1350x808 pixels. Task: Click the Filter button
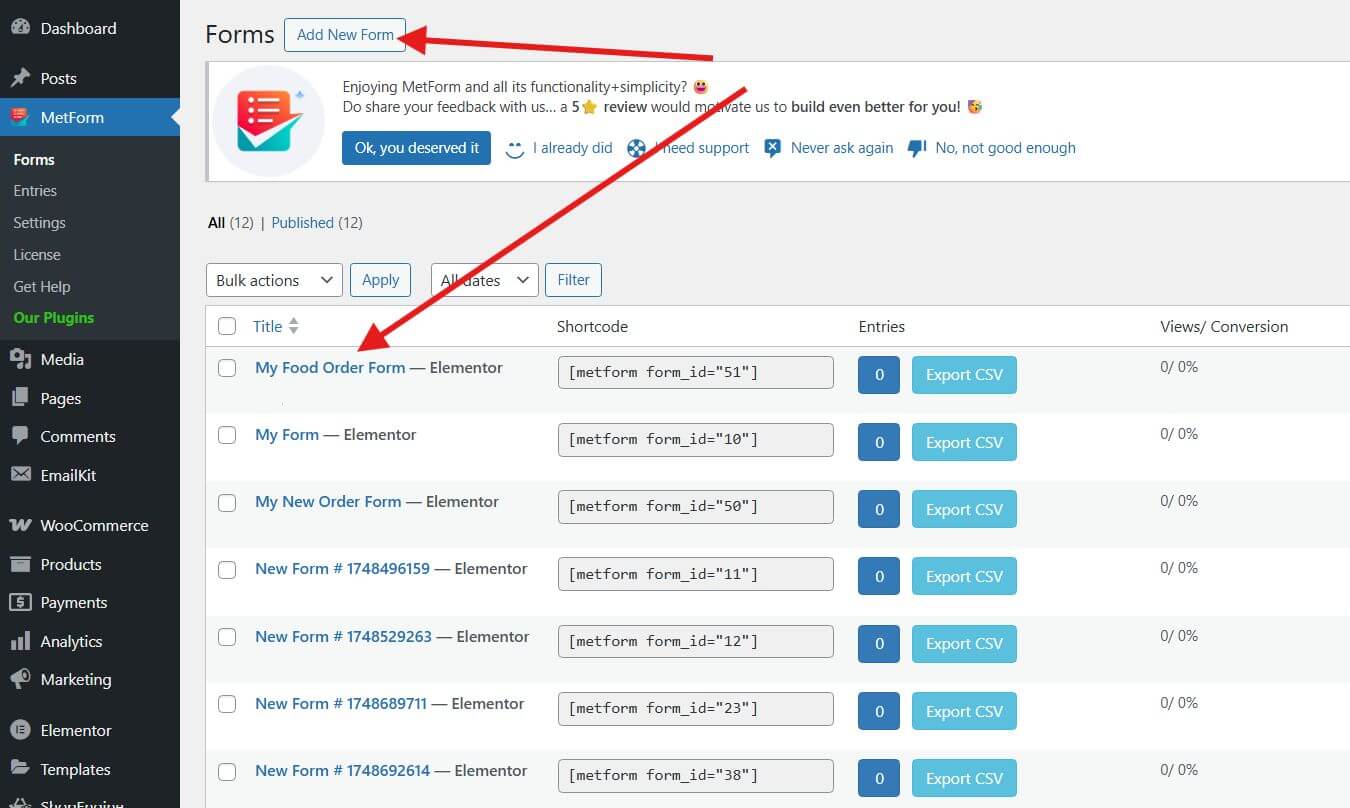click(573, 280)
